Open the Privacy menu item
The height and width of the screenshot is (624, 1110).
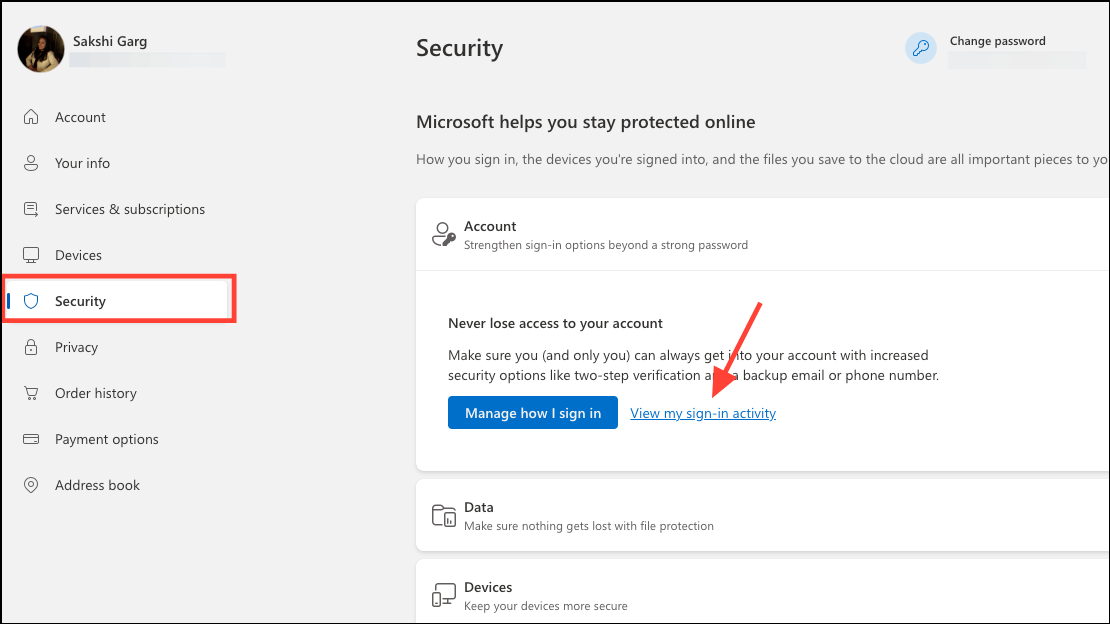[77, 347]
